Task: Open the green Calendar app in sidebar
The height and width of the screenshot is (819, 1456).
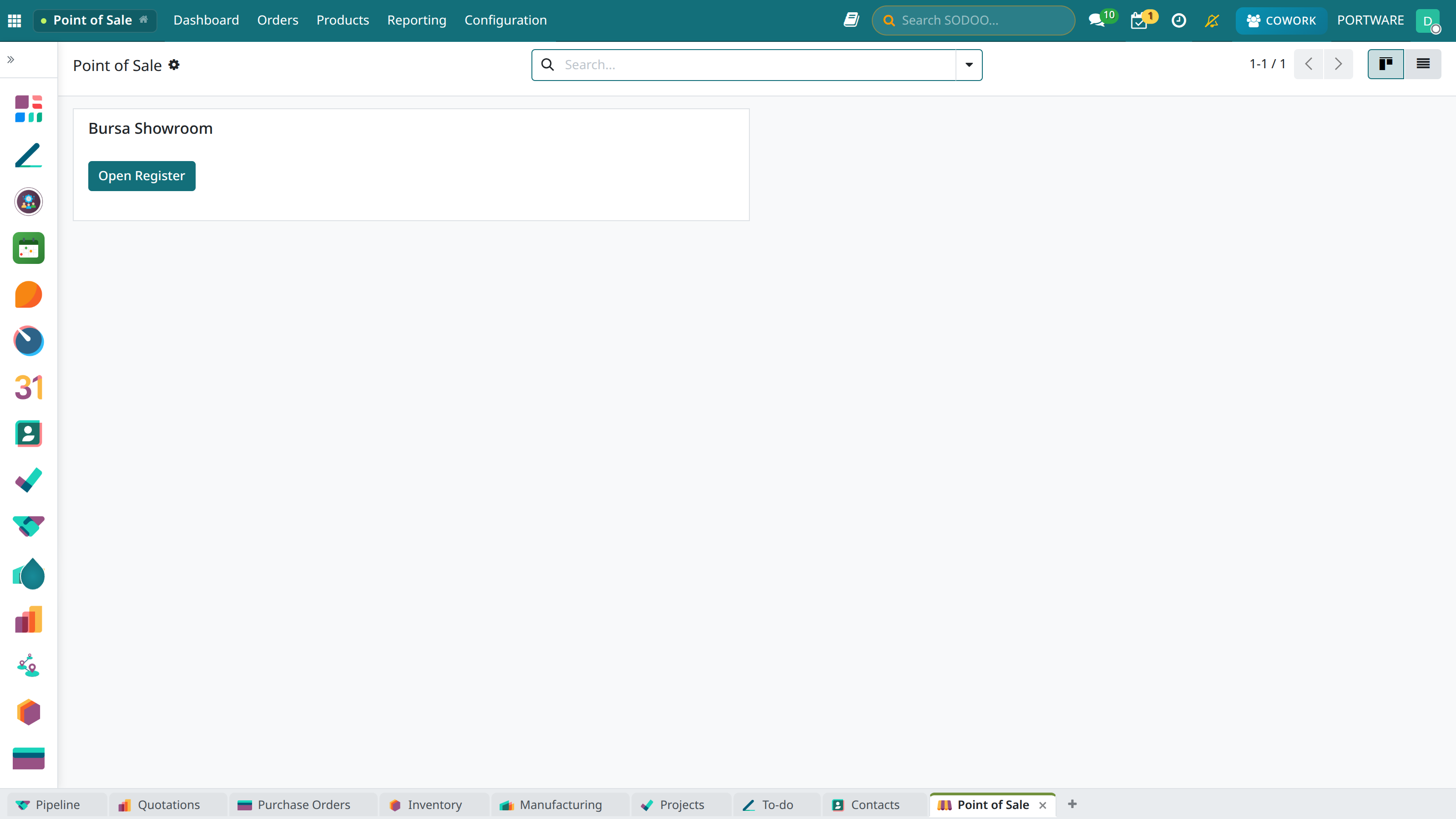Action: 28,248
